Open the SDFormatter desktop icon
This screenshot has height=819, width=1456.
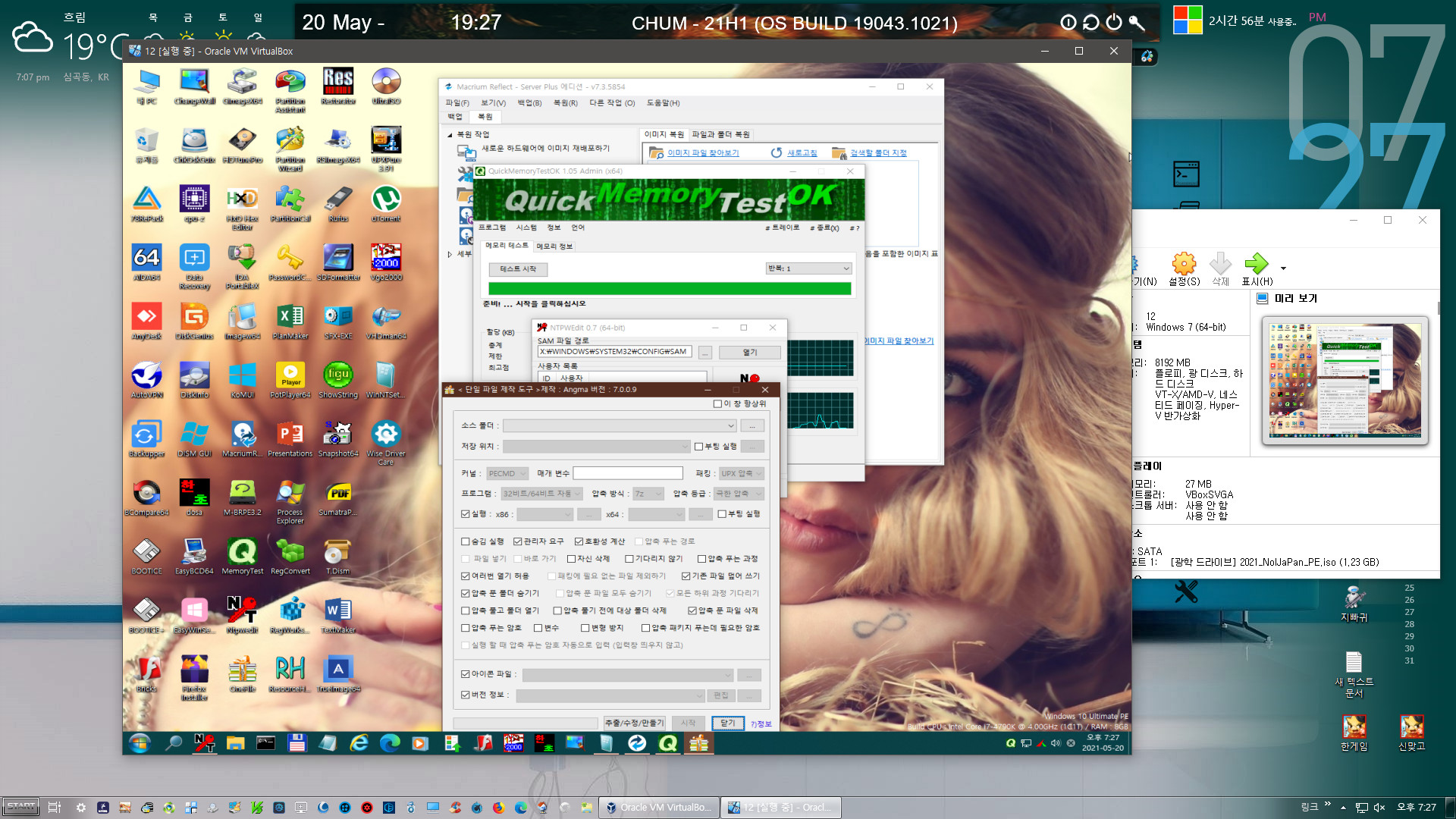click(338, 262)
